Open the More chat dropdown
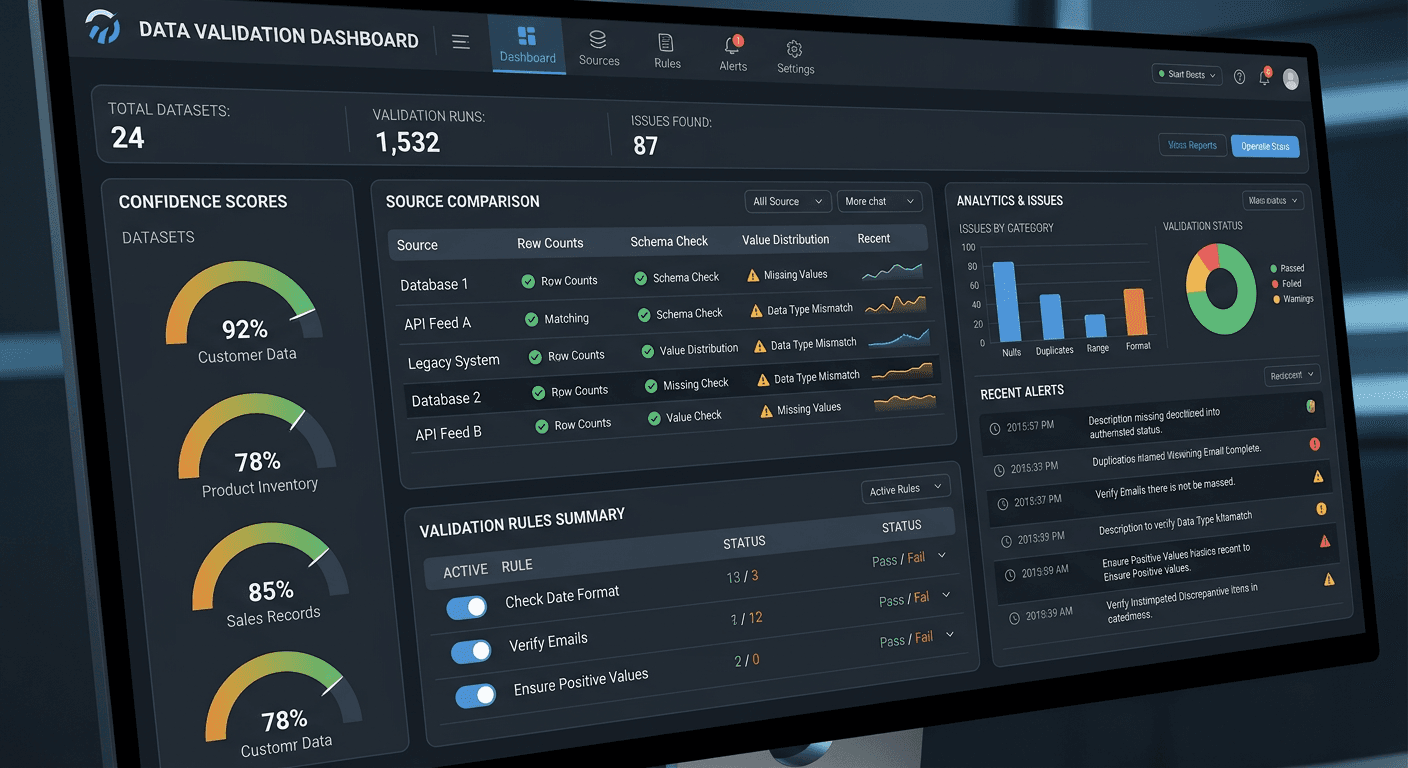 pos(878,201)
